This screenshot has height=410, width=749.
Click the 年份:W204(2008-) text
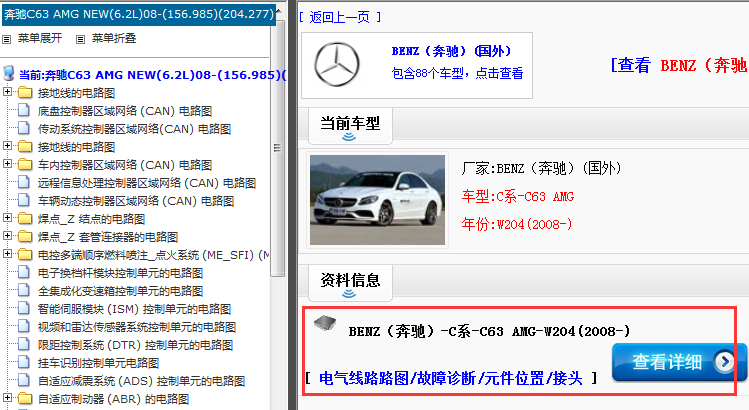517,224
